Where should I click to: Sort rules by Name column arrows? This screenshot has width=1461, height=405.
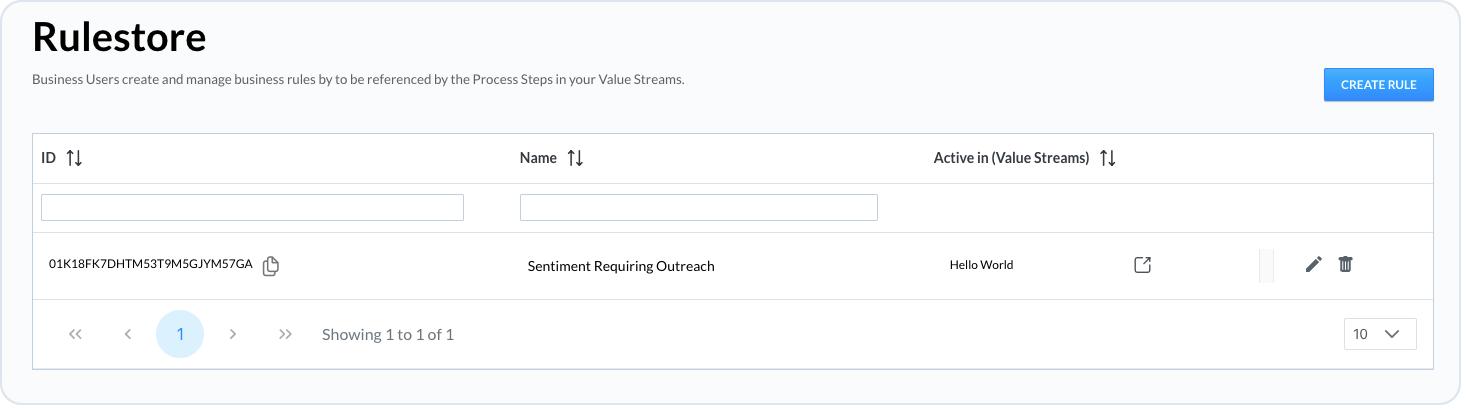tap(575, 158)
